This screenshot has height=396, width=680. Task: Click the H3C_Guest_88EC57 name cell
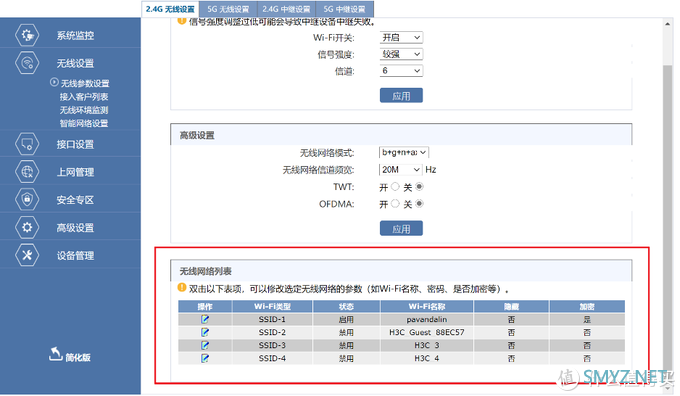click(x=427, y=332)
